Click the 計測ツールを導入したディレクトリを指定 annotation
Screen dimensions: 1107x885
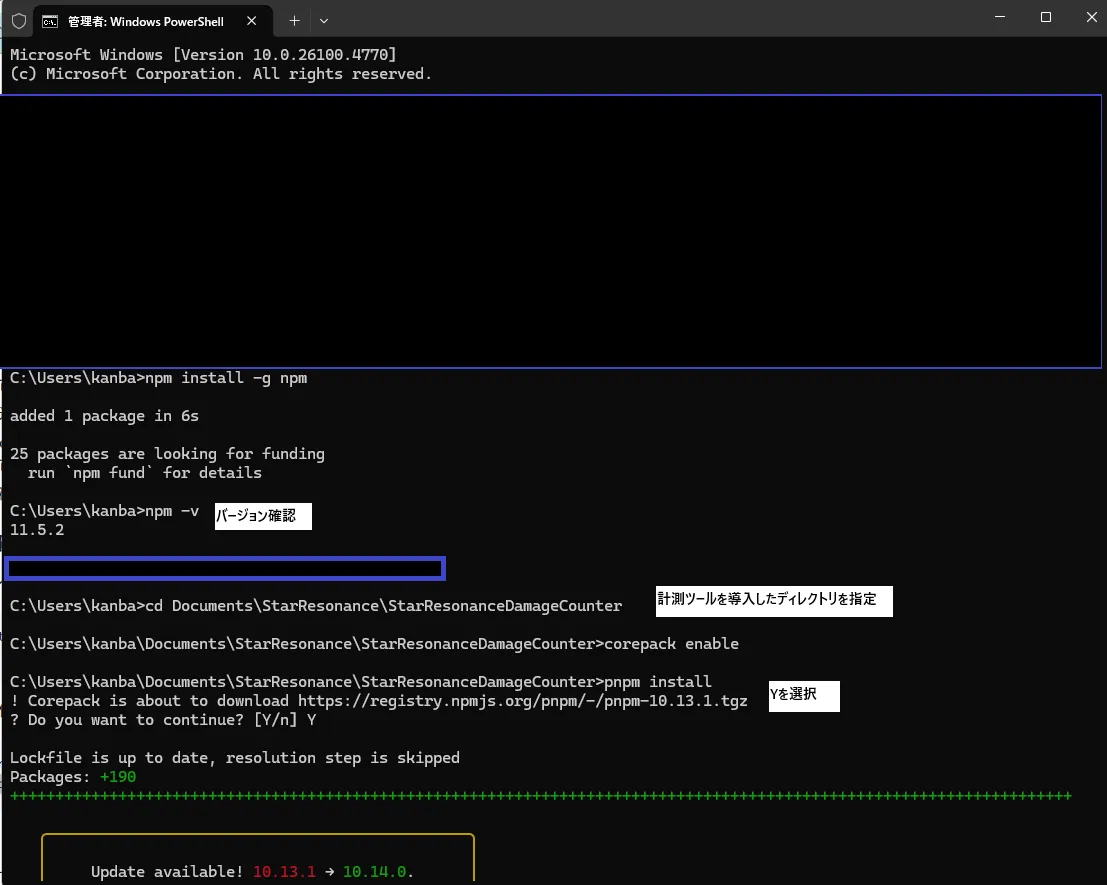pyautogui.click(x=773, y=601)
